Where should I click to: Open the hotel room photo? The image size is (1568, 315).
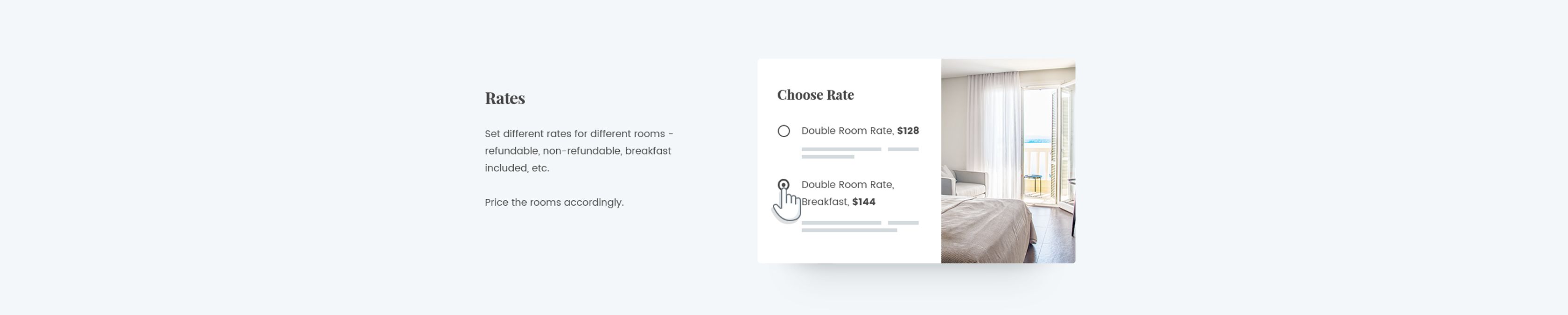1008,161
